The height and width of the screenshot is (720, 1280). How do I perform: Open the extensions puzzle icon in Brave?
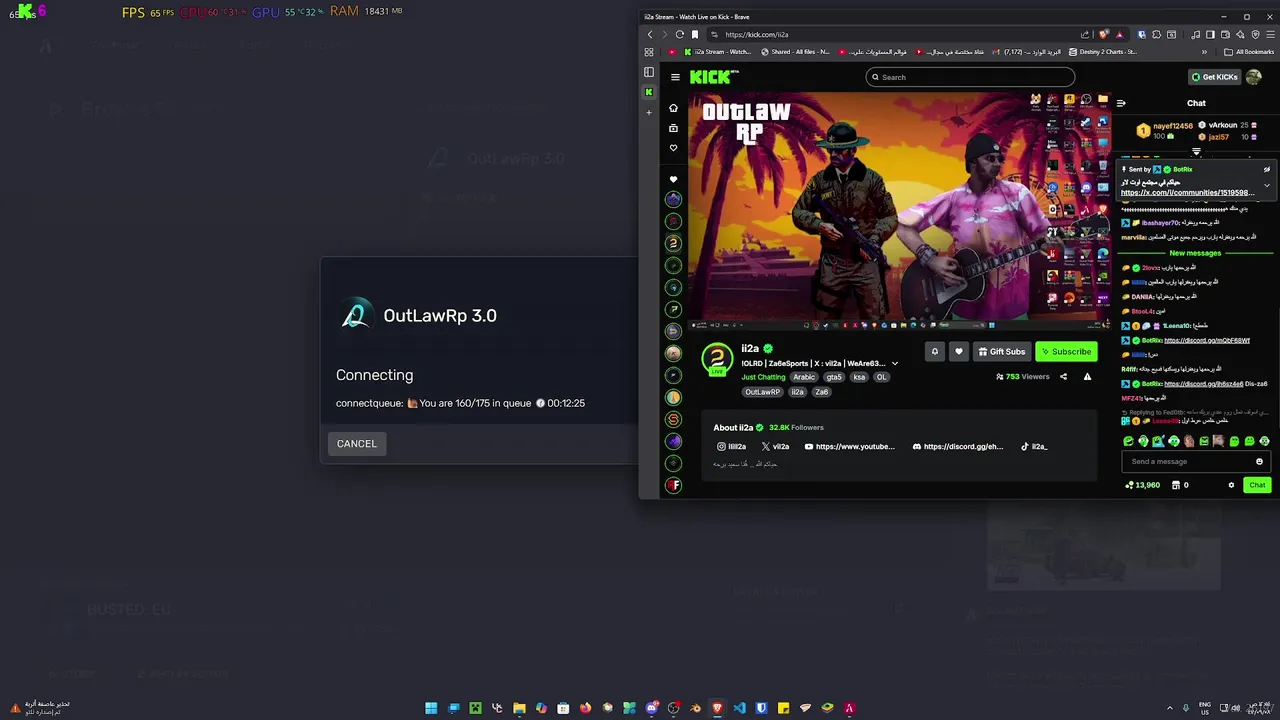(1156, 34)
